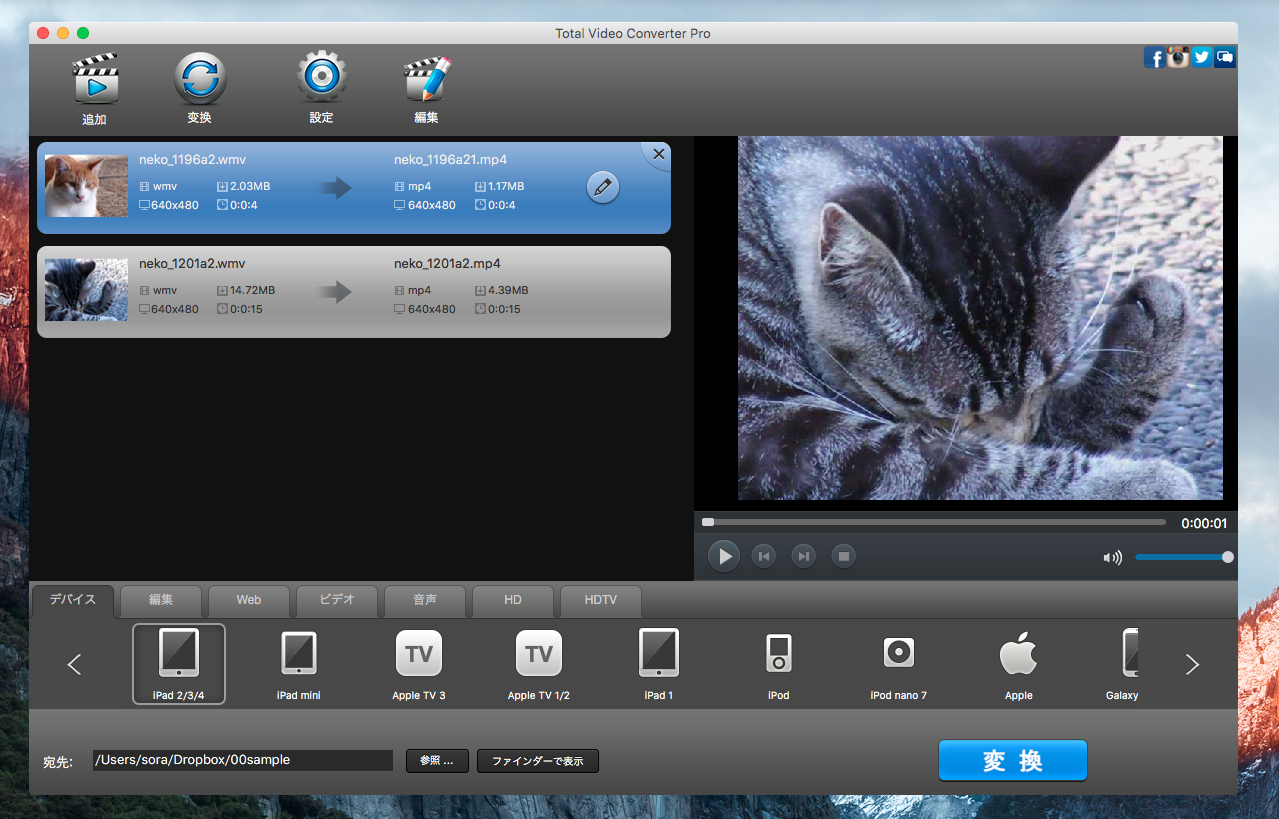Viewport: 1279px width, 819px height.
Task: Click the 参照 ... browse button
Action: 437,761
